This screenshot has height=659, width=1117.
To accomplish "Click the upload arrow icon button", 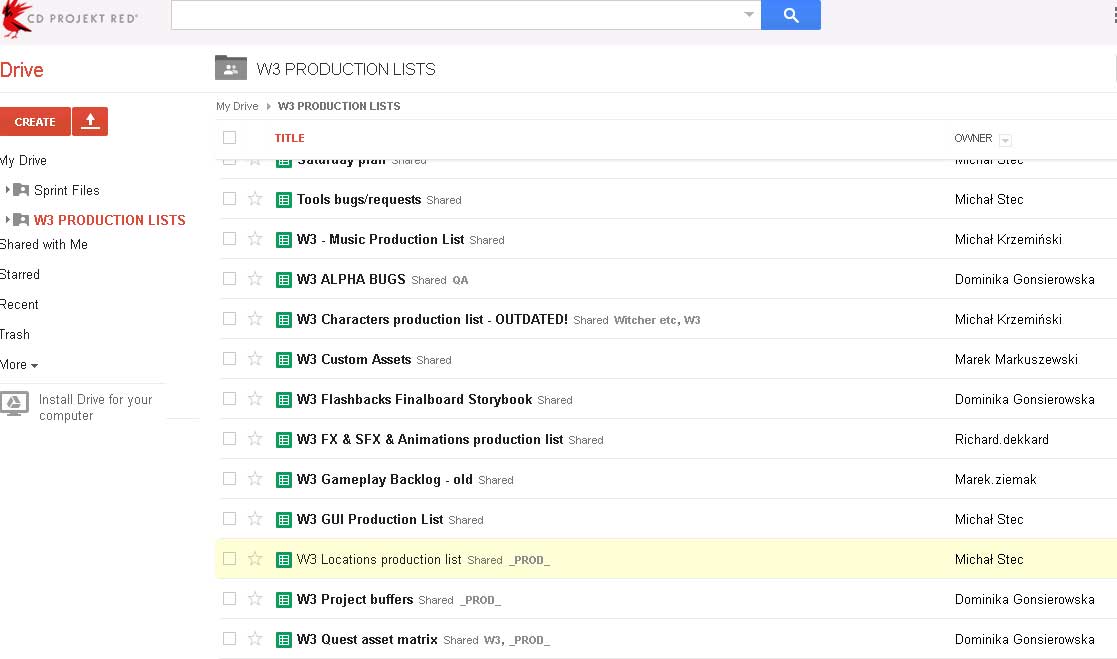I will tap(90, 121).
